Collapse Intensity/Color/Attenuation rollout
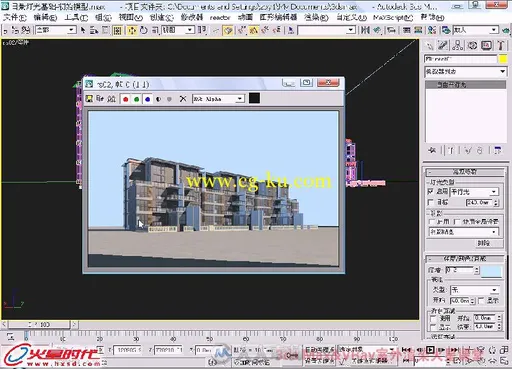The height and width of the screenshot is (369, 512). pyautogui.click(x=465, y=259)
